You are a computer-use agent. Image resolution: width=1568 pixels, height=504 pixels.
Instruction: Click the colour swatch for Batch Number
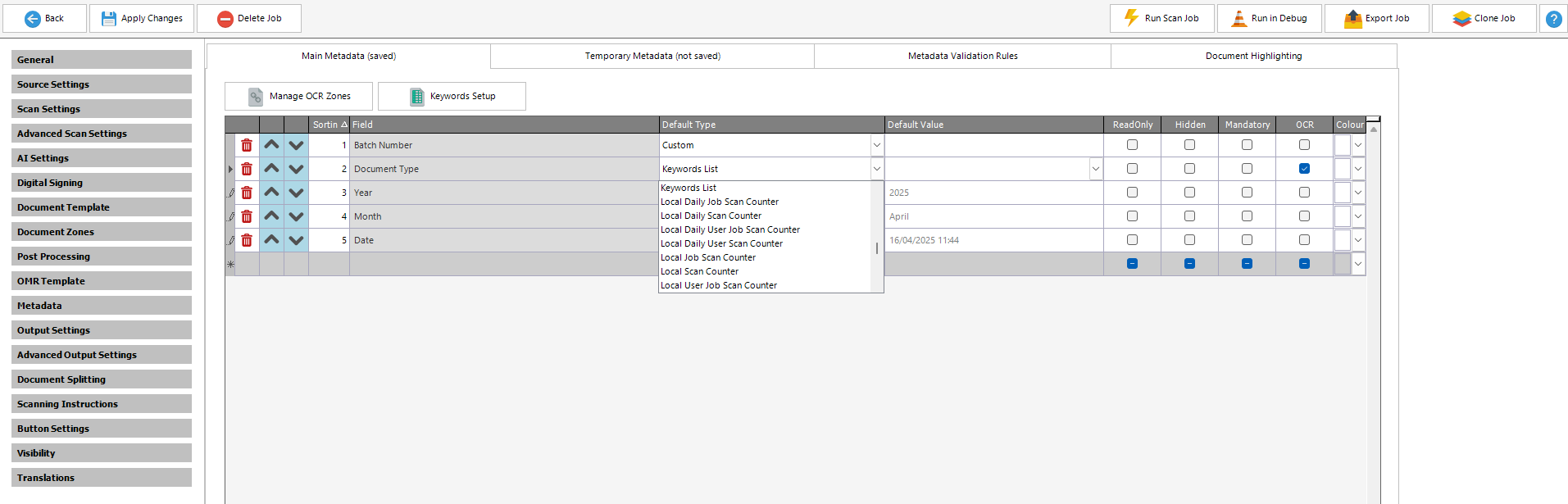pos(1342,145)
